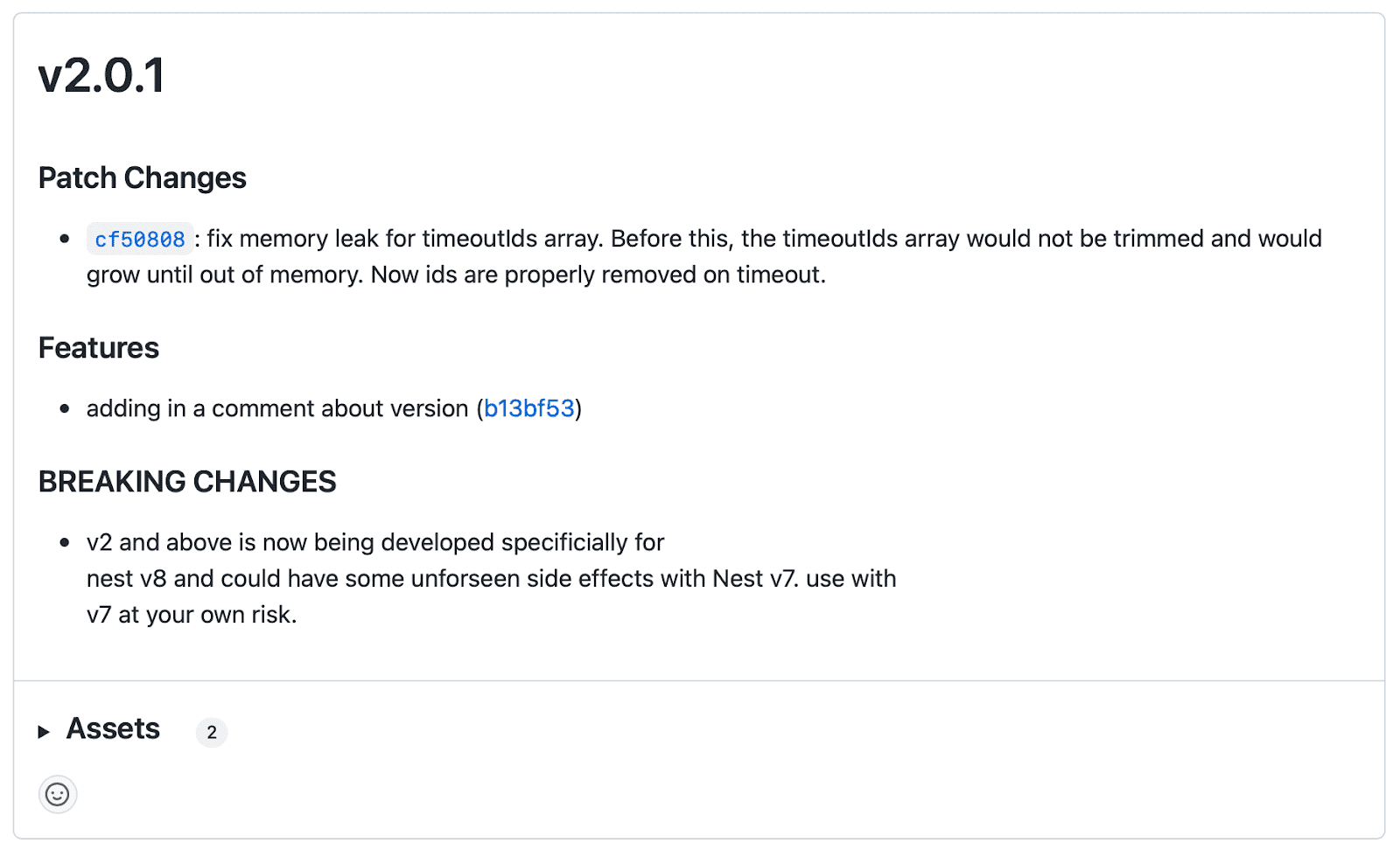
Task: Click the "nest v8 and could have" line
Action: point(491,579)
